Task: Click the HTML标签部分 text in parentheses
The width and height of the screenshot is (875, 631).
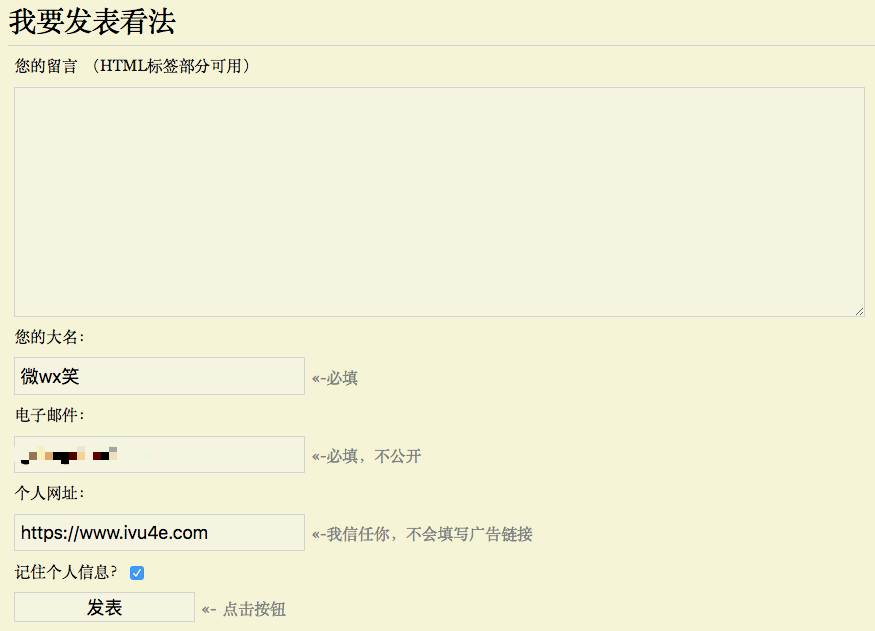Action: pos(155,67)
